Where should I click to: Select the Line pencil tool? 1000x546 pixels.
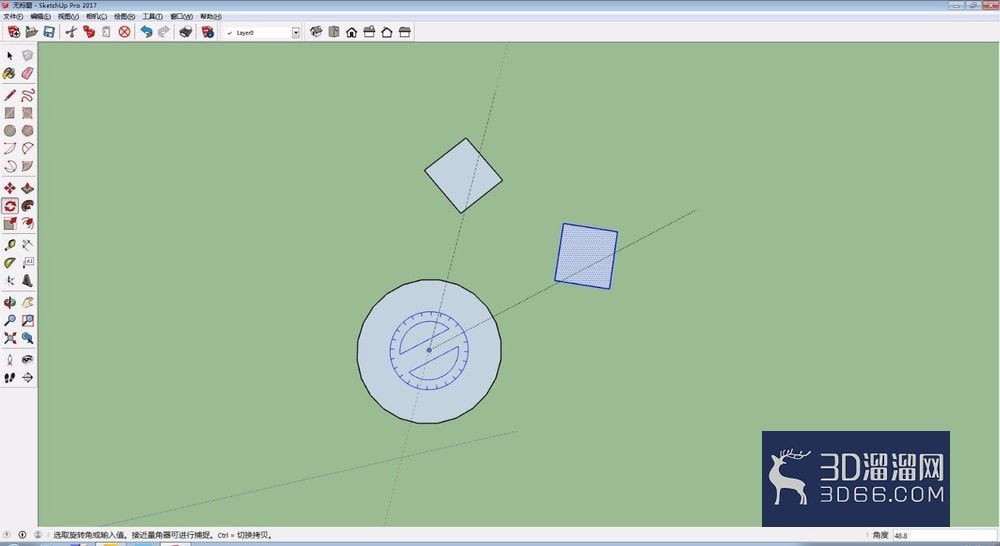10,96
